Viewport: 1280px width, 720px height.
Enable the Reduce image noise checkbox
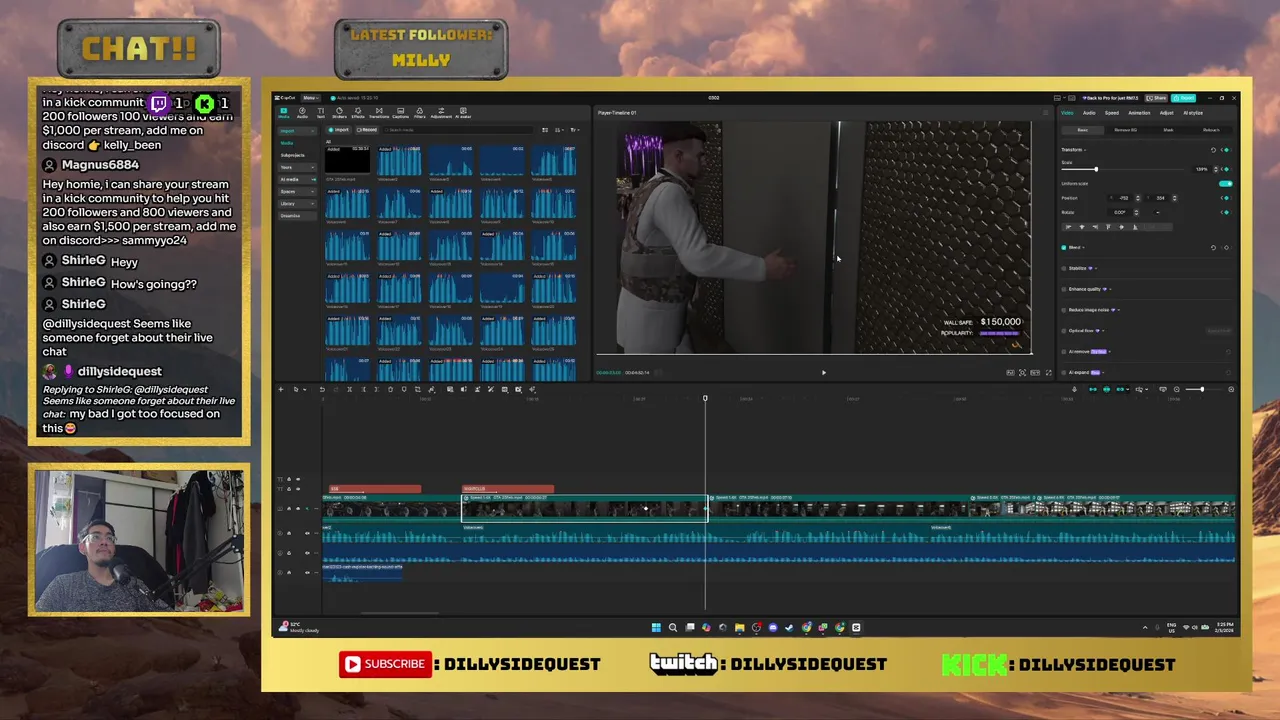1064,310
